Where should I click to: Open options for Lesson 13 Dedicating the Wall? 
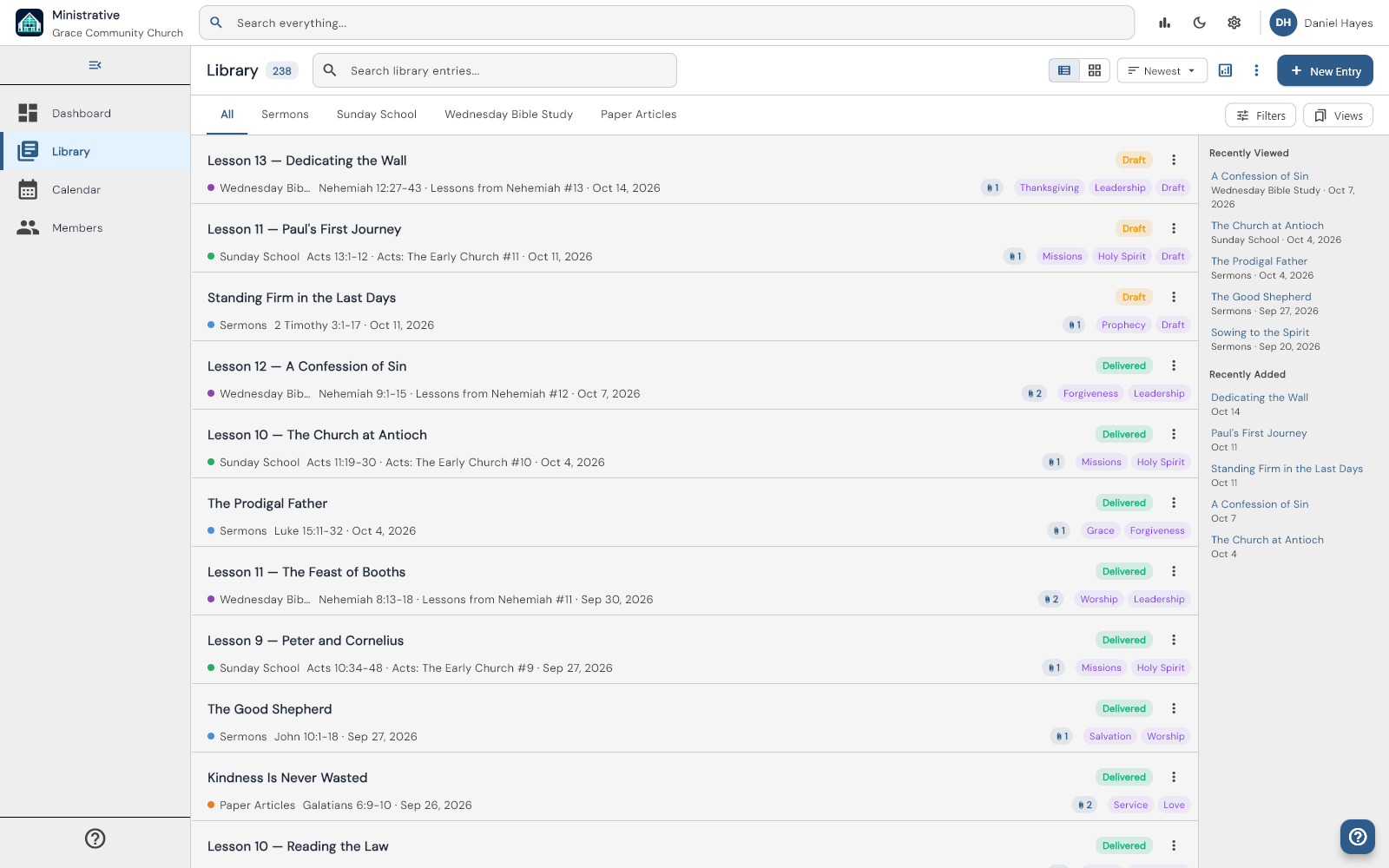pos(1174,160)
